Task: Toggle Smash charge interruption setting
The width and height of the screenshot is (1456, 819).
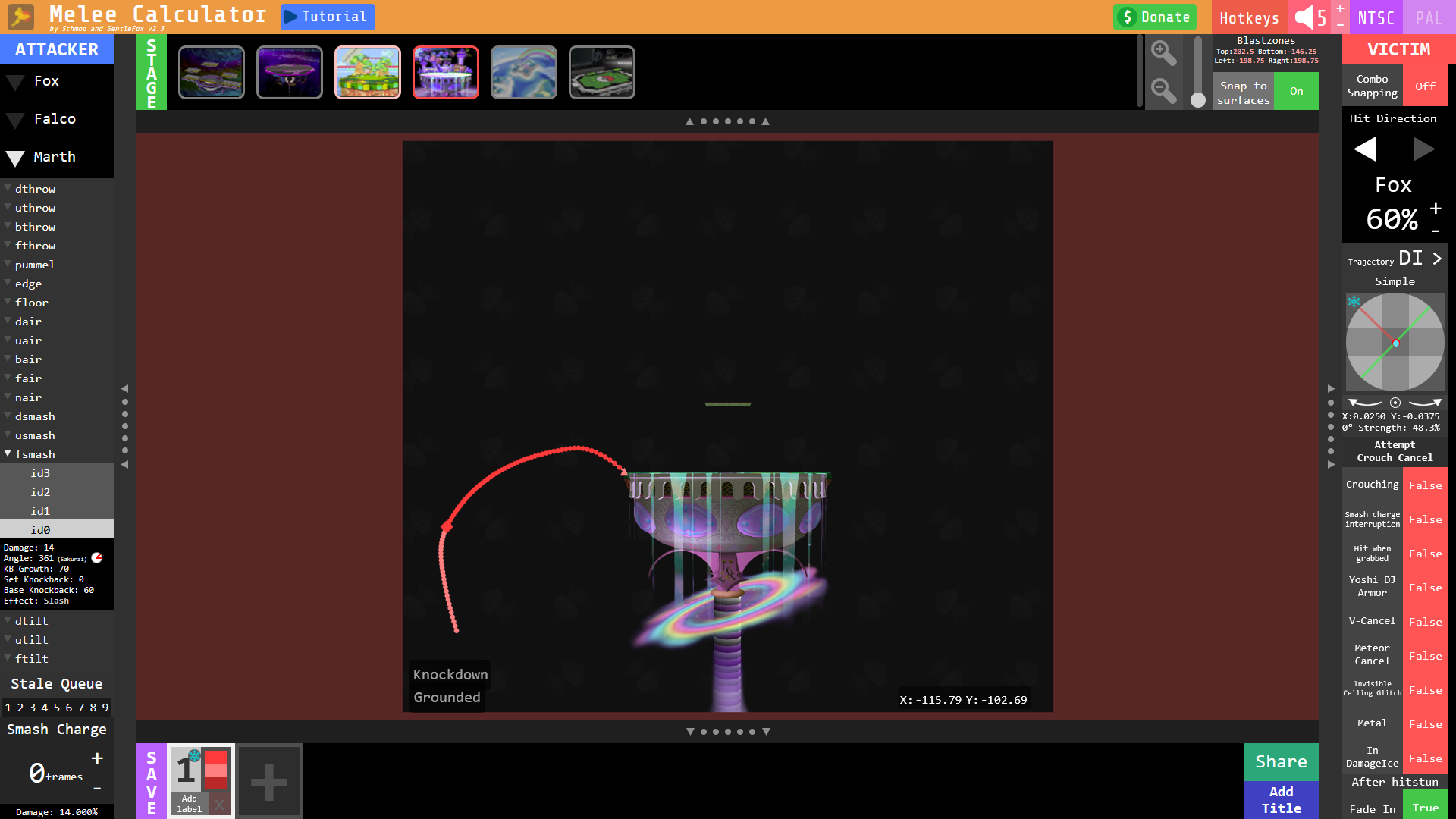Action: (x=1426, y=519)
